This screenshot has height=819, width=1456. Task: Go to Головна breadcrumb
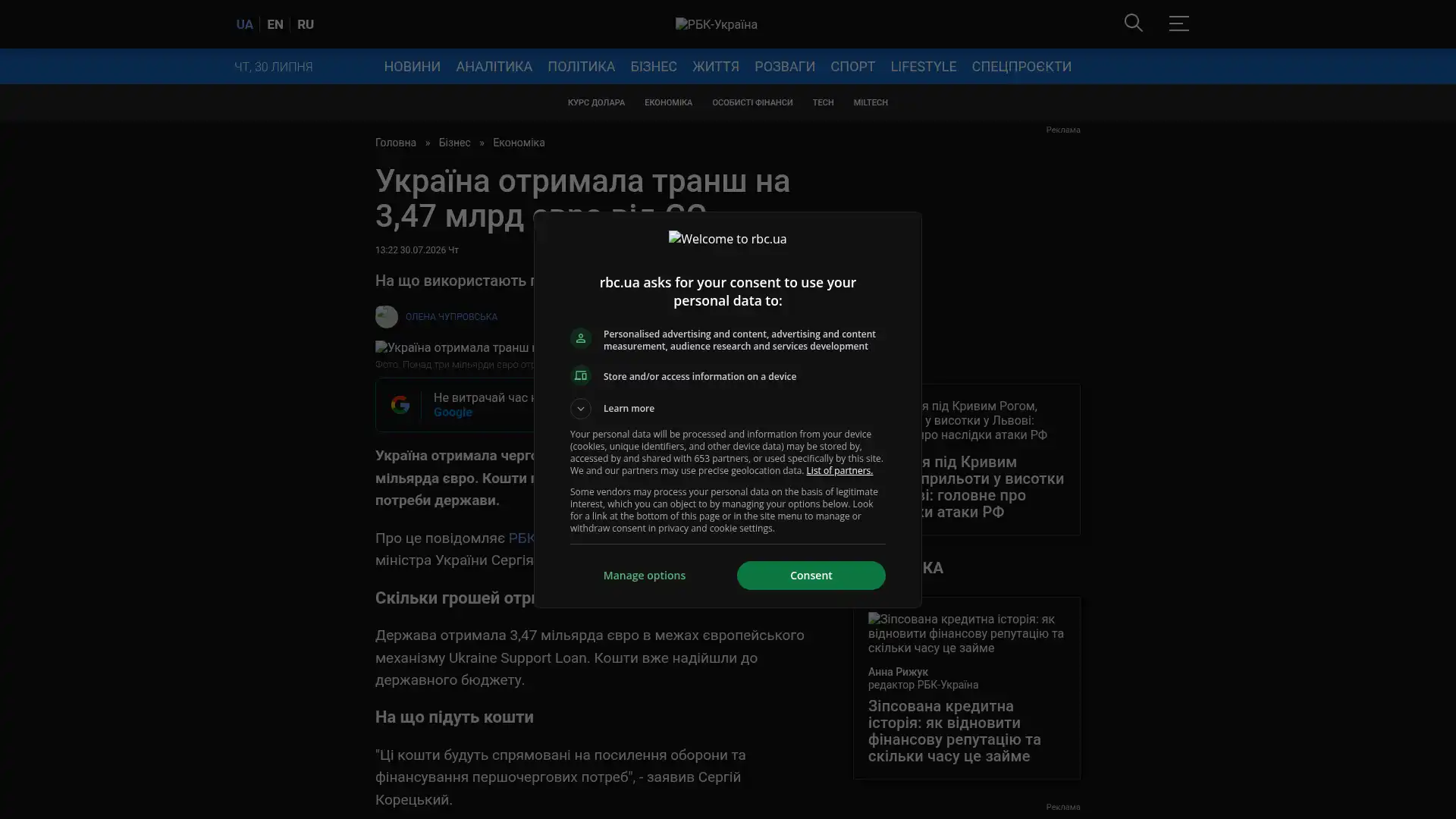click(396, 143)
